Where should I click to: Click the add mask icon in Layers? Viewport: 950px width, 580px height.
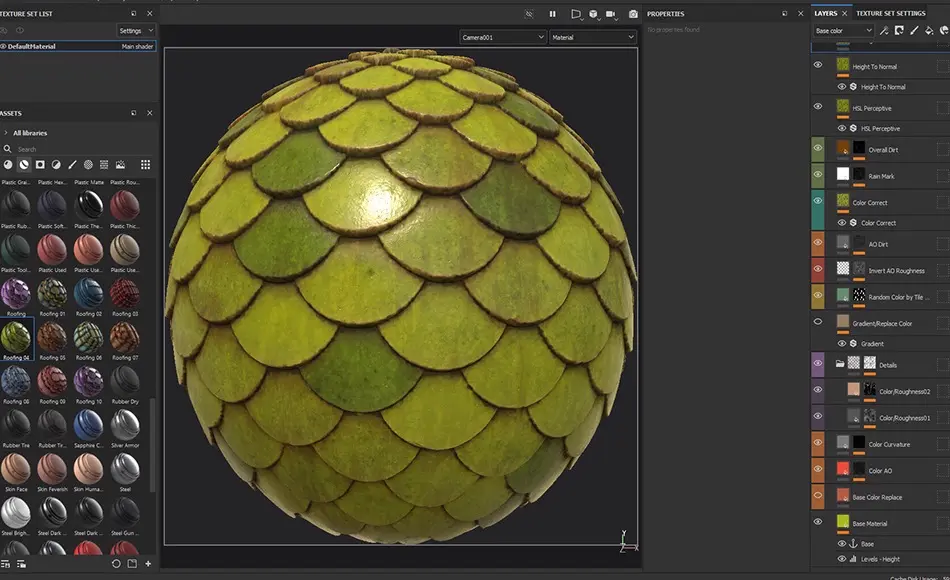tap(899, 30)
